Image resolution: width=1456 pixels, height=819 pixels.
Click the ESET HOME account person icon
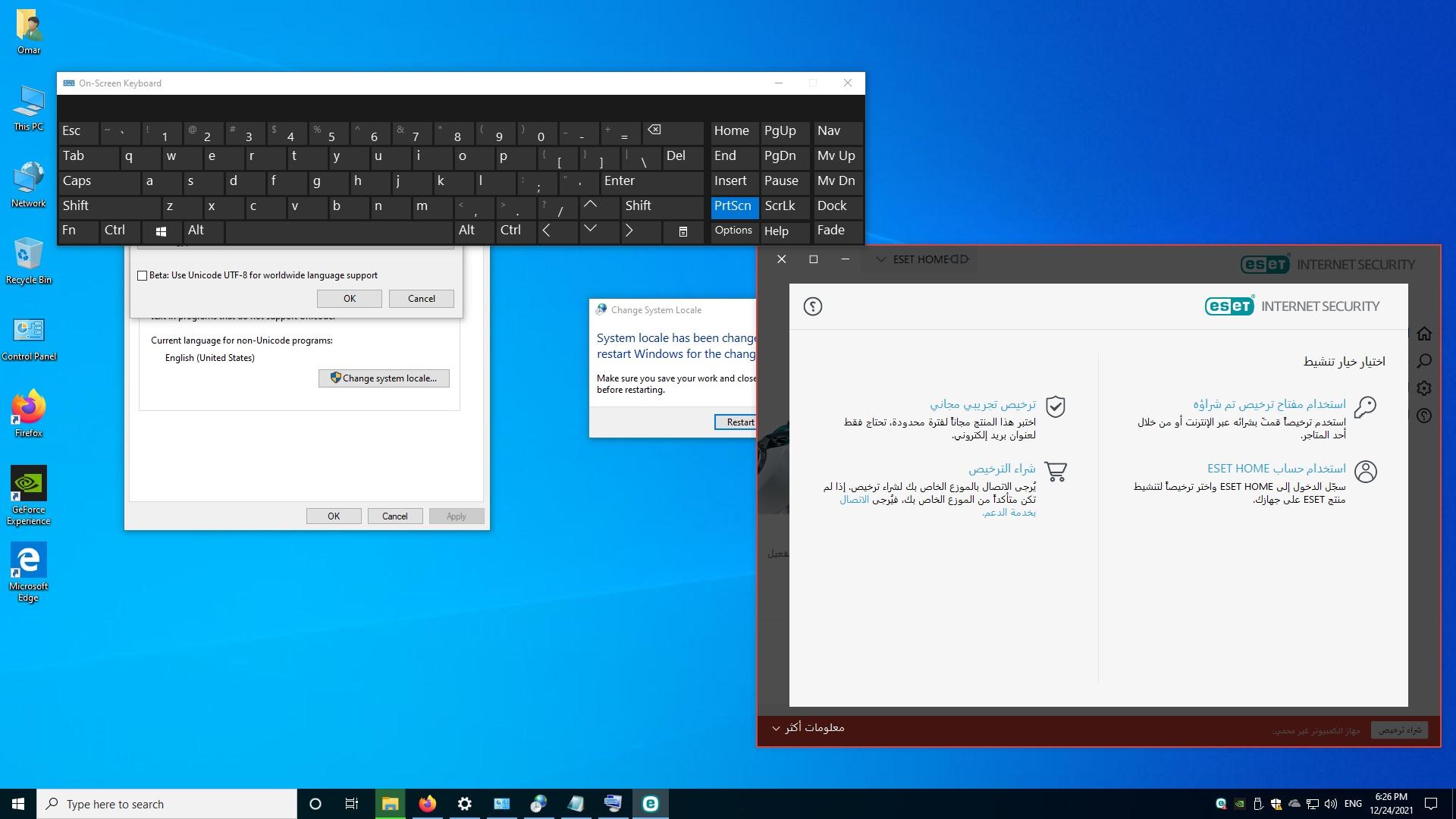coord(1365,472)
